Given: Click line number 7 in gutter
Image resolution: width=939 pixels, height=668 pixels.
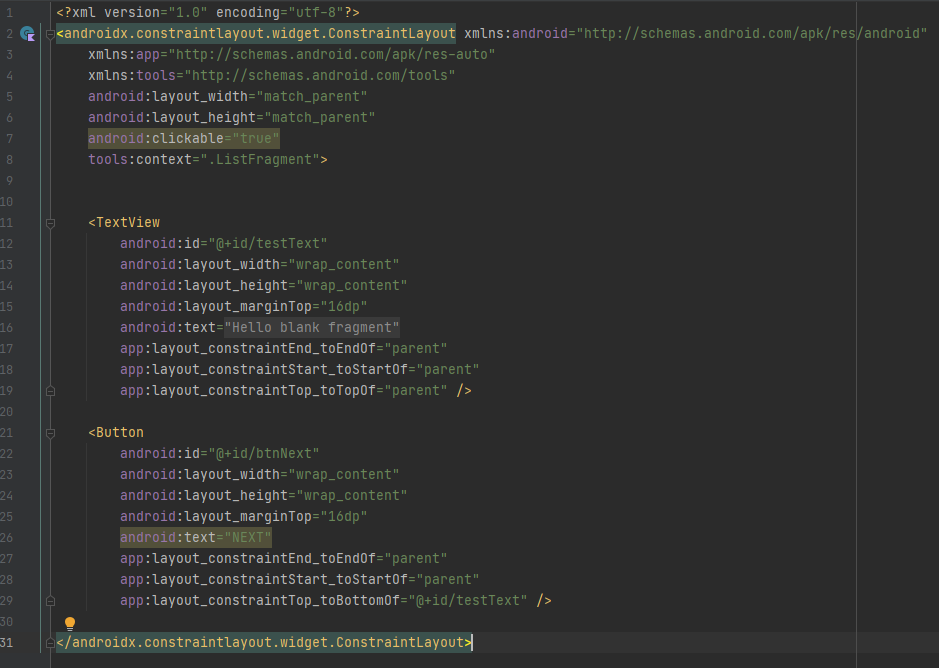Looking at the screenshot, I should pyautogui.click(x=10, y=138).
